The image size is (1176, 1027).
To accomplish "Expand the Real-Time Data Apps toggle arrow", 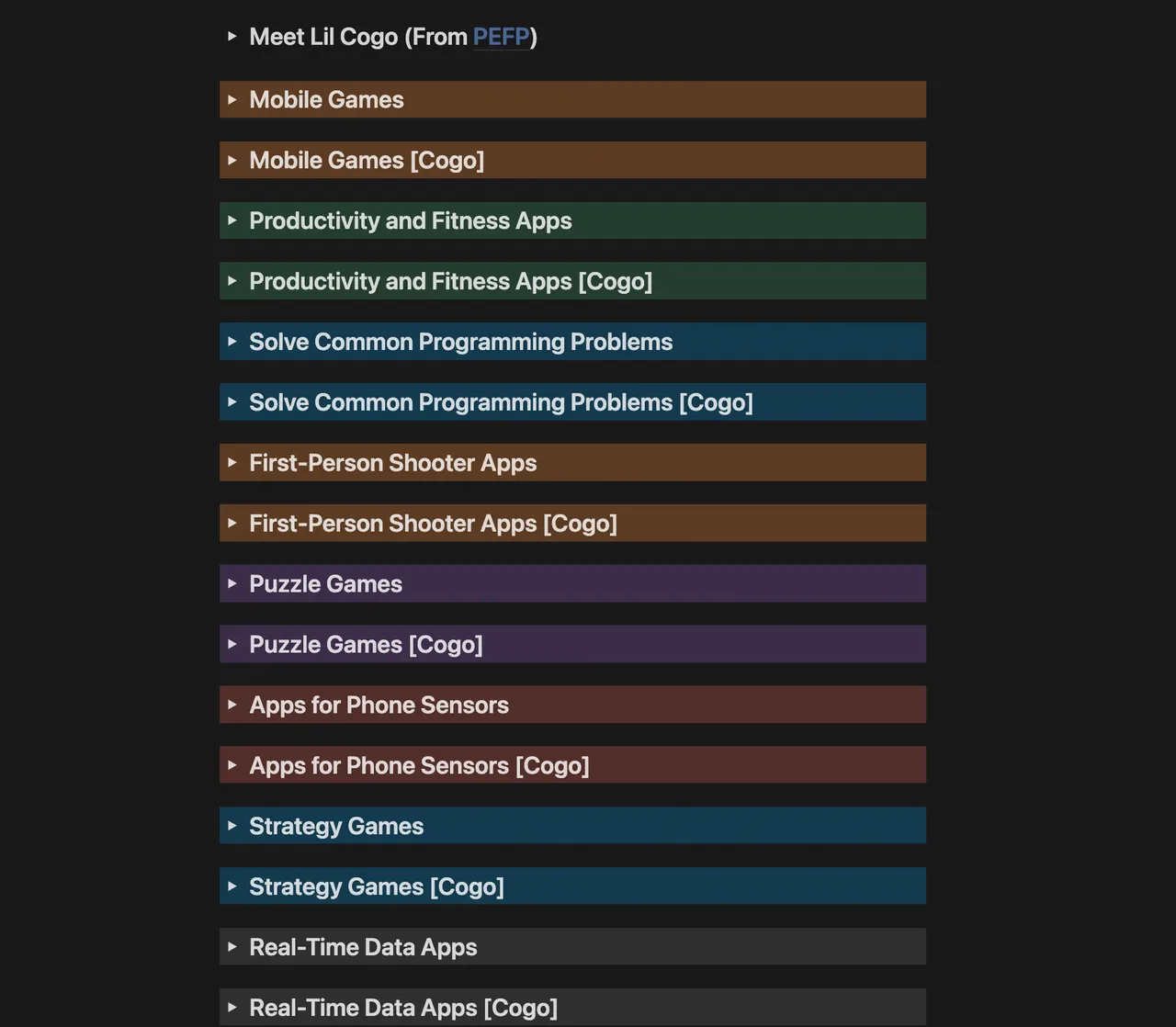I will click(232, 947).
